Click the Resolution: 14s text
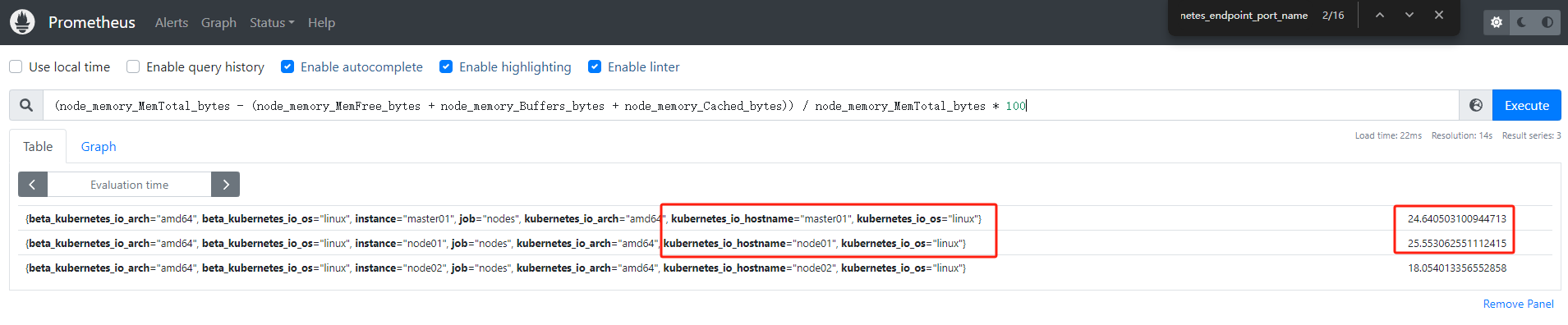 (x=1461, y=135)
